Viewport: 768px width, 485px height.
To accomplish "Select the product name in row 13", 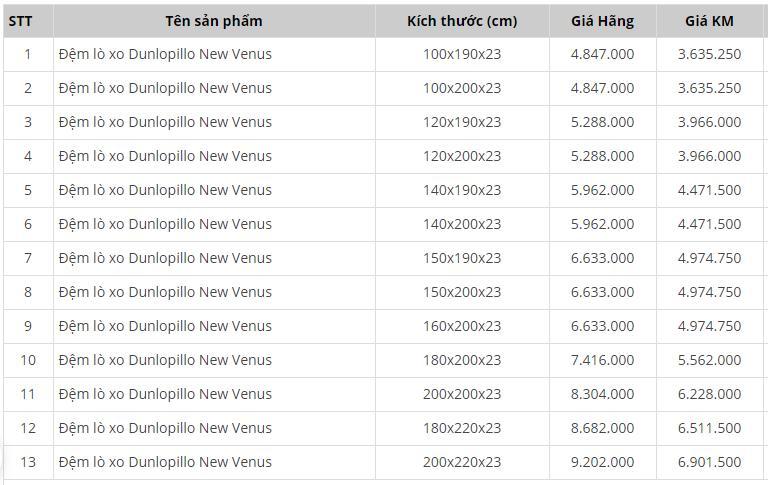I will pos(165,462).
